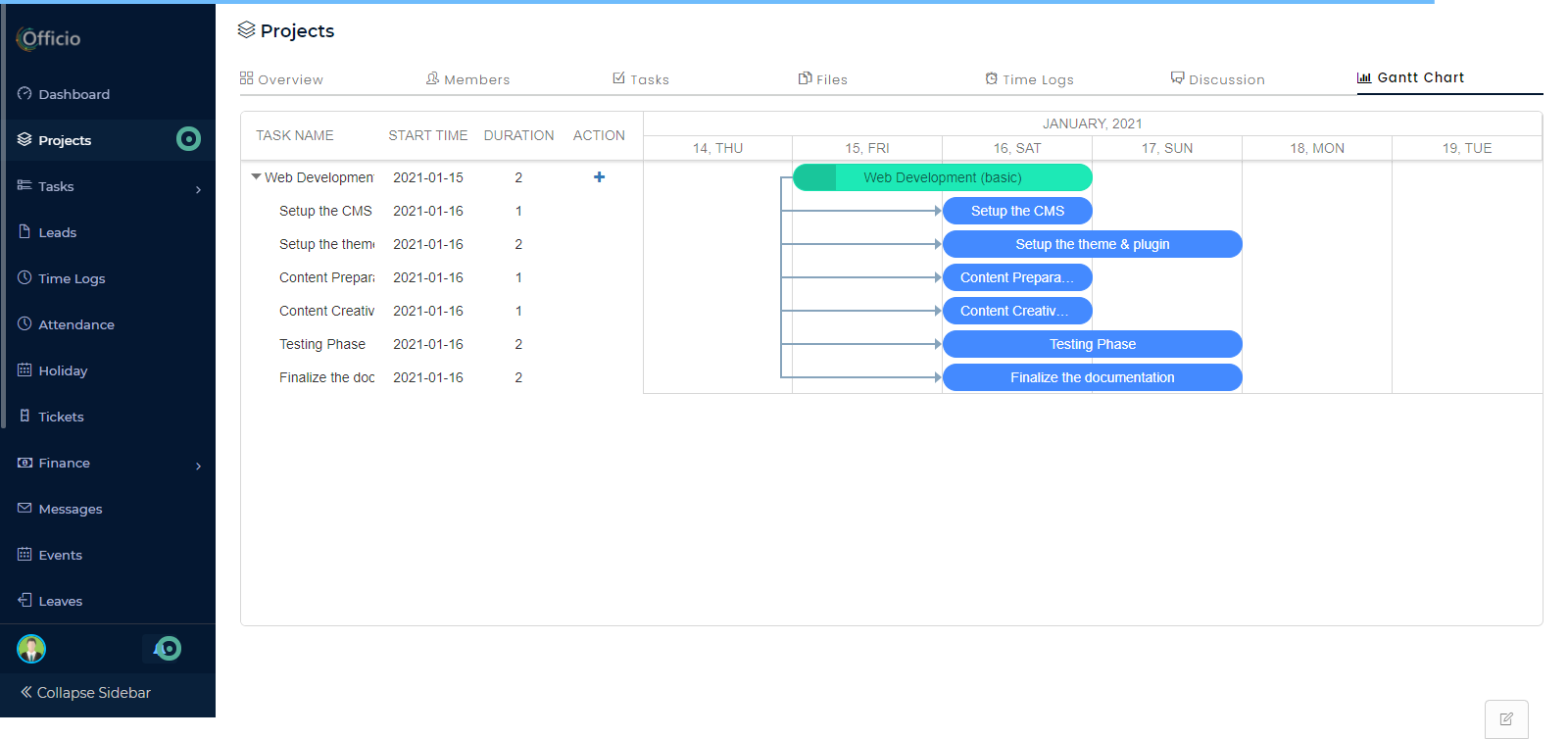Screen dimensions: 1568x739
Task: Open the user avatar profile
Action: 31,649
